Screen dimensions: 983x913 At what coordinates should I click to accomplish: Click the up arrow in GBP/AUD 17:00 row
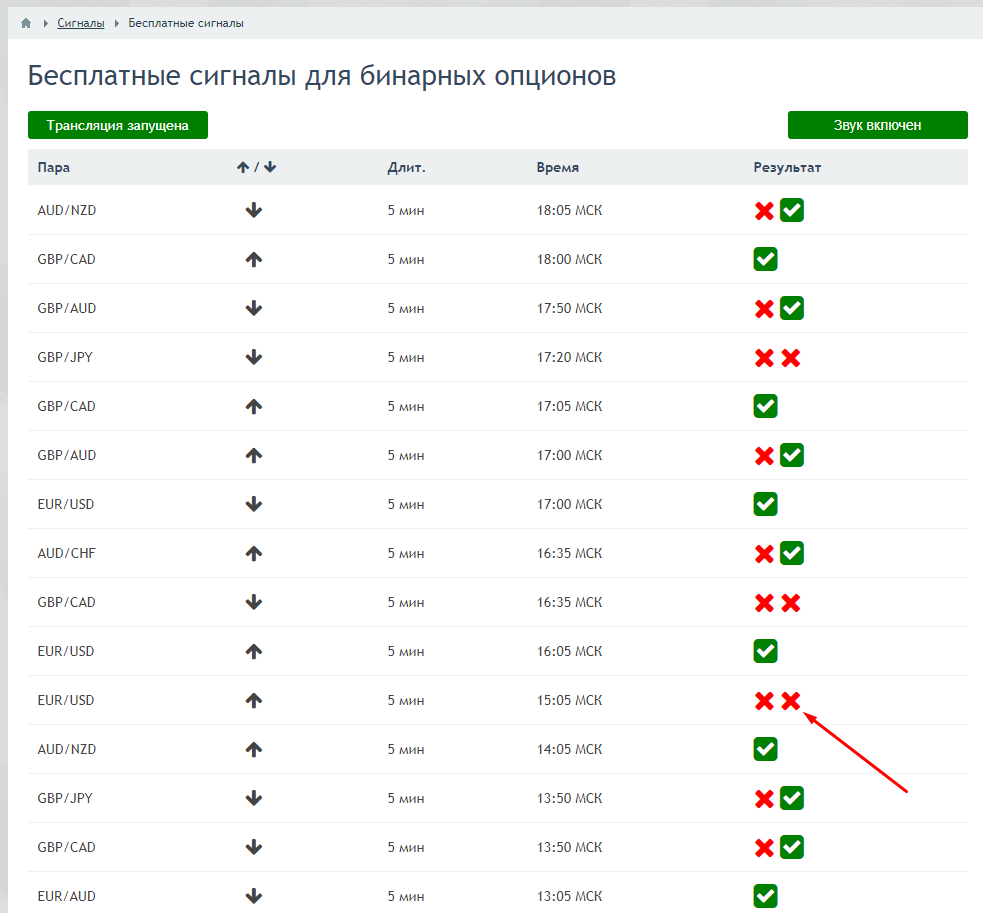[x=253, y=455]
